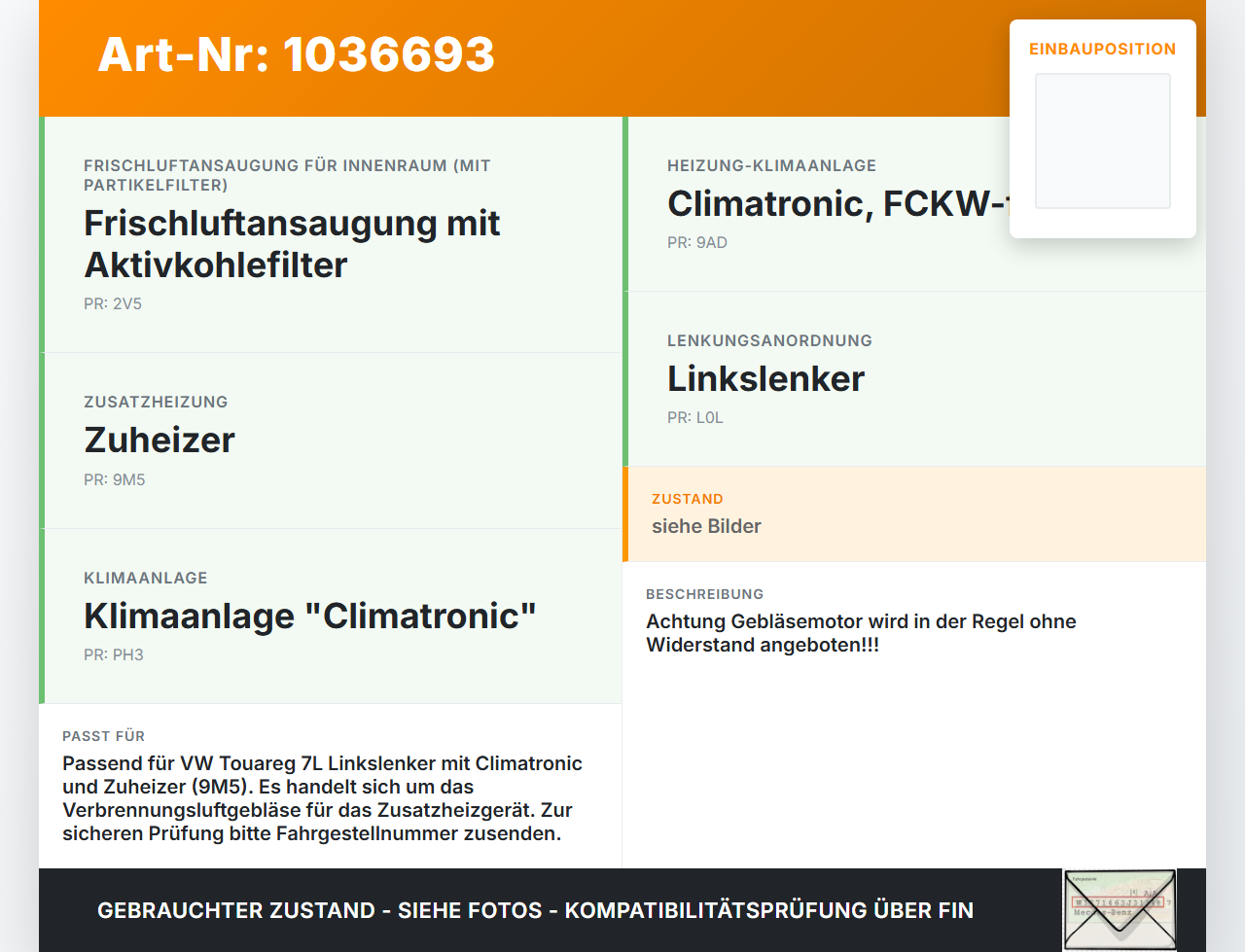Click the PR: 9AD code
Image resolution: width=1245 pixels, height=952 pixels.
[x=697, y=242]
